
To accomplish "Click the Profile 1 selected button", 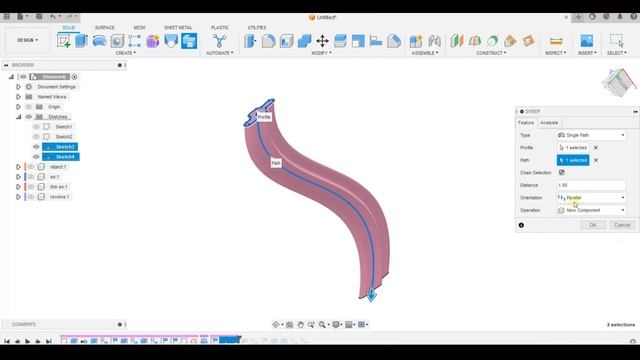I will tap(573, 148).
